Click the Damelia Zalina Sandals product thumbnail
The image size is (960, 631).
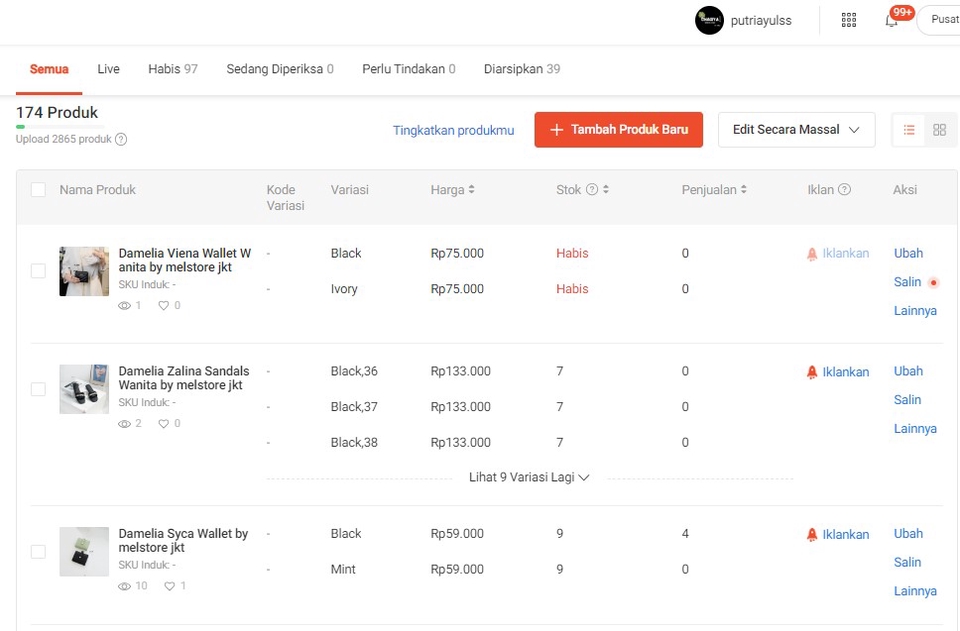tap(83, 389)
